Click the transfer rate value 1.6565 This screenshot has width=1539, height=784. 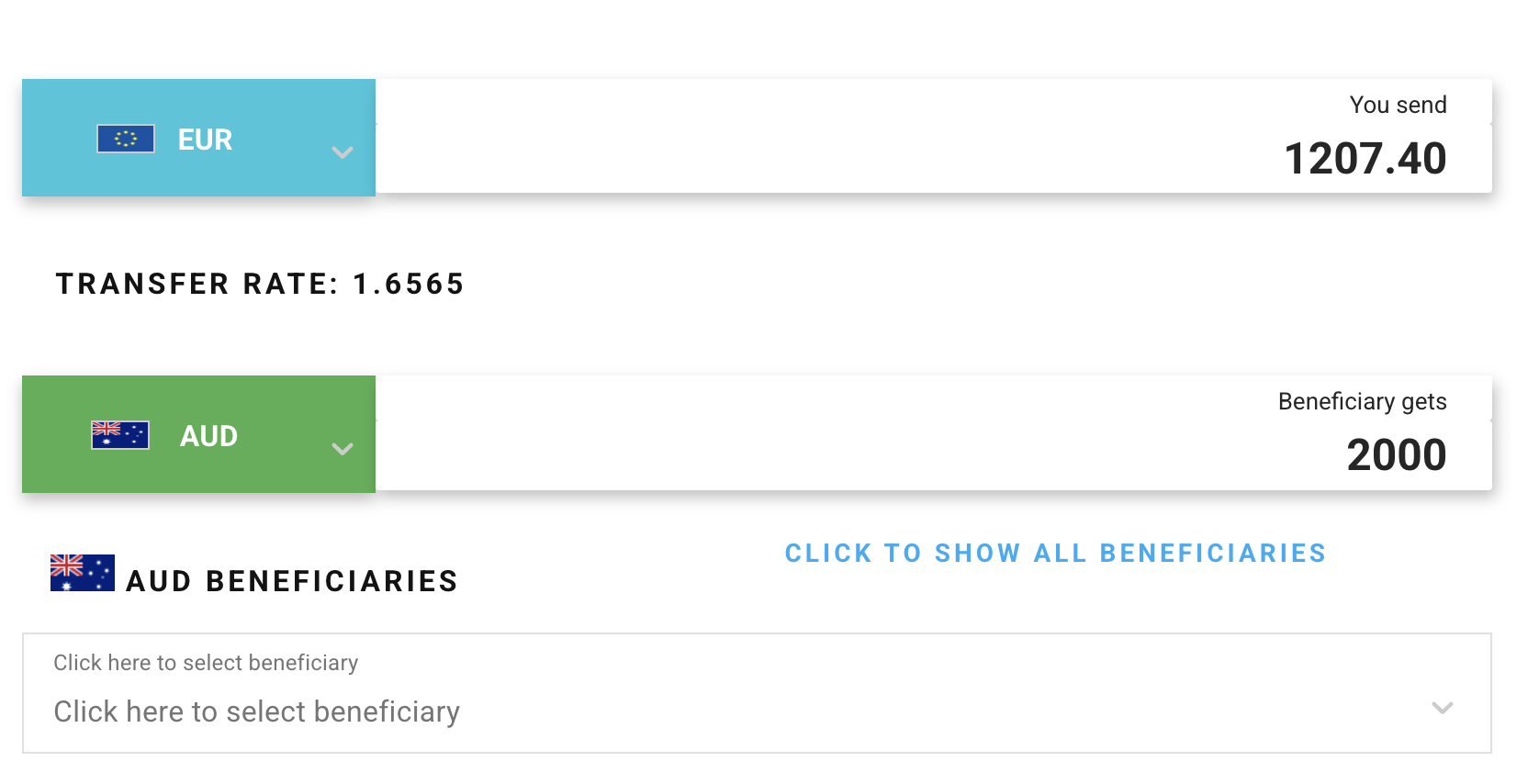409,285
